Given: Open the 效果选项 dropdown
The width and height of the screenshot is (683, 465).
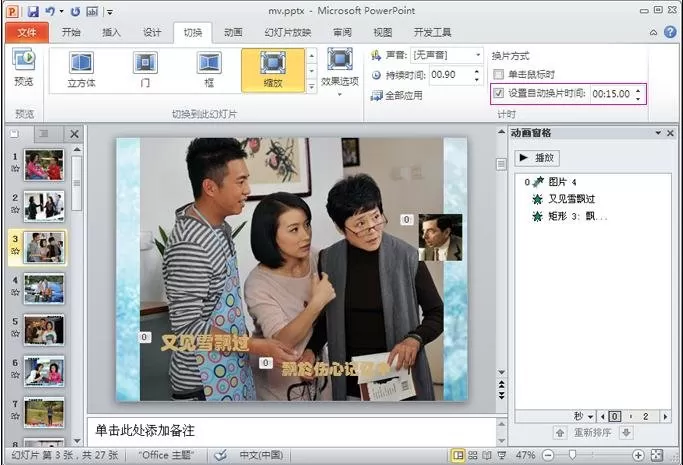Looking at the screenshot, I should 340,72.
